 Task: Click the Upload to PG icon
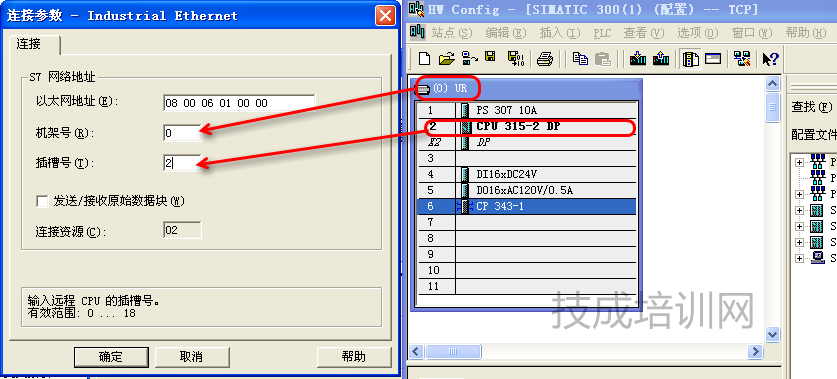(661, 59)
